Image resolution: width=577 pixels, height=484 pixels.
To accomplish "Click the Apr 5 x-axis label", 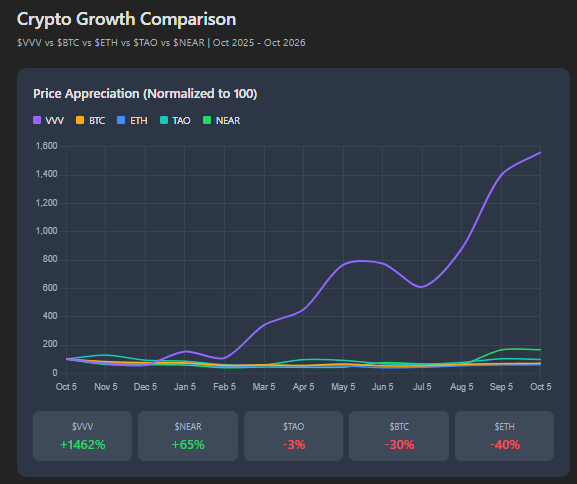I will pyautogui.click(x=304, y=387).
